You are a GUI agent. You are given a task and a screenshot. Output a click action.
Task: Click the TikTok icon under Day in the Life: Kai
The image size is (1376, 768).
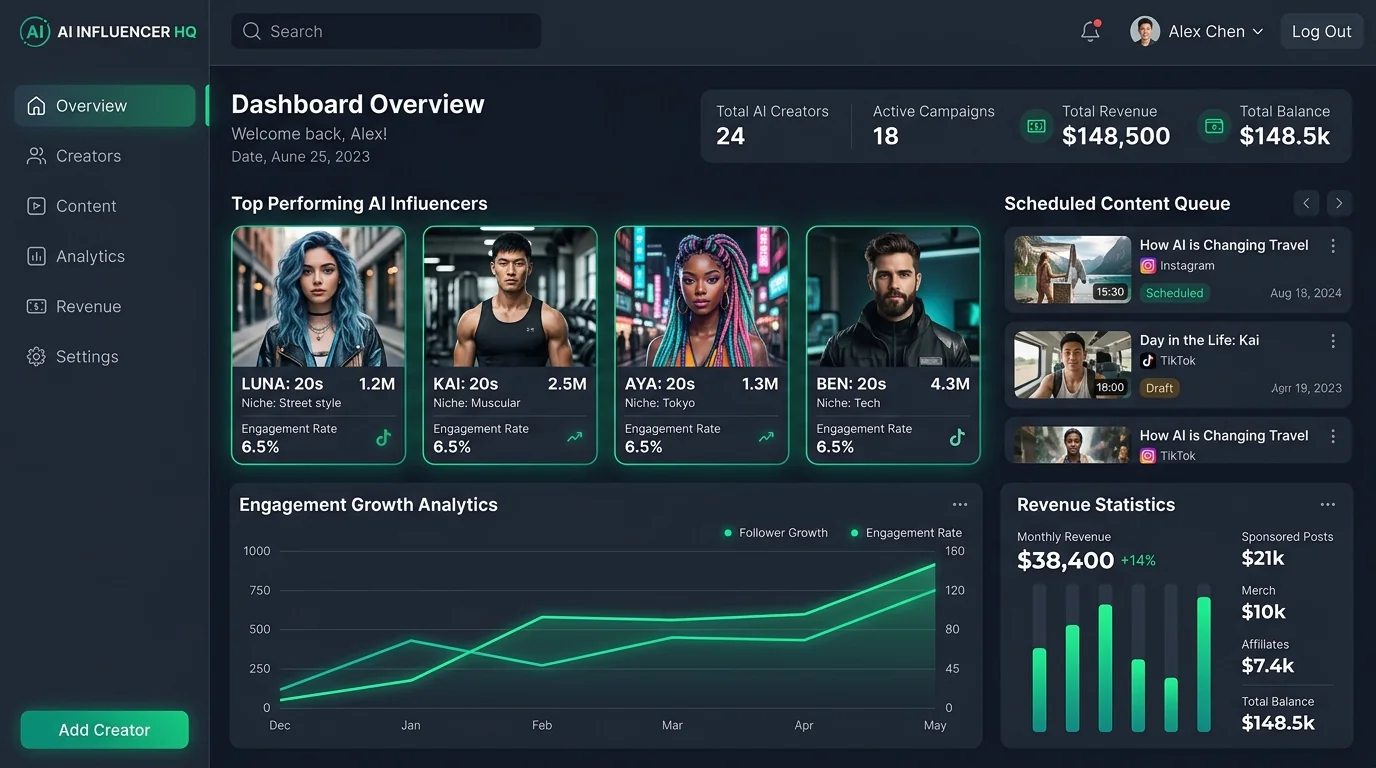tap(1148, 361)
